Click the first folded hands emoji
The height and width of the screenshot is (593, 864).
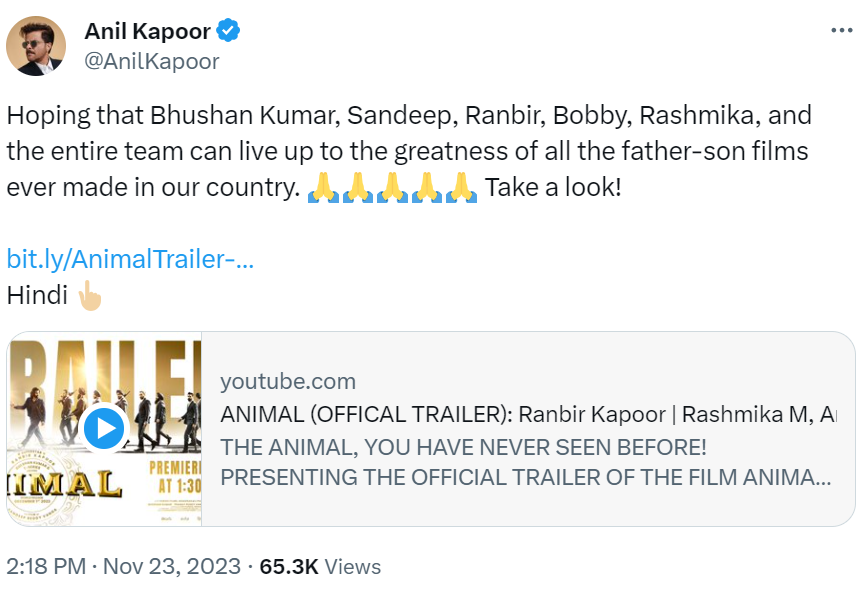[x=322, y=187]
